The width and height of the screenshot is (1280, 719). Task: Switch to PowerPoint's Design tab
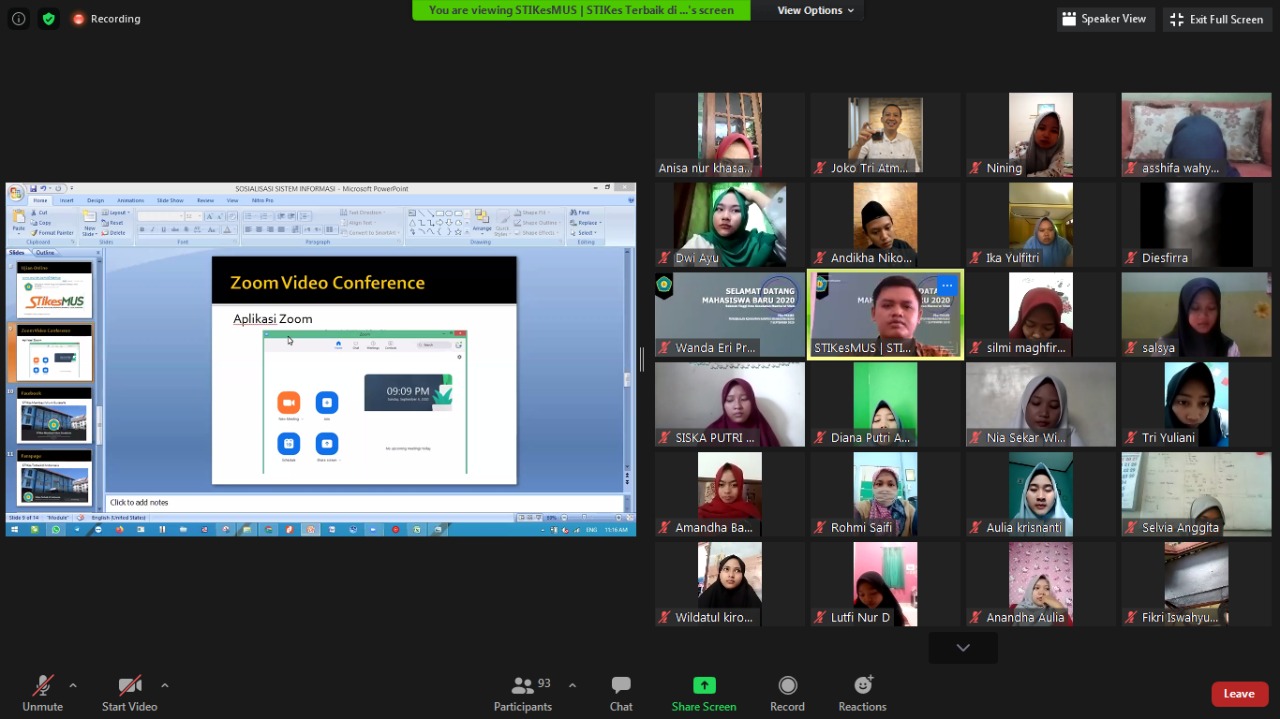tap(95, 201)
